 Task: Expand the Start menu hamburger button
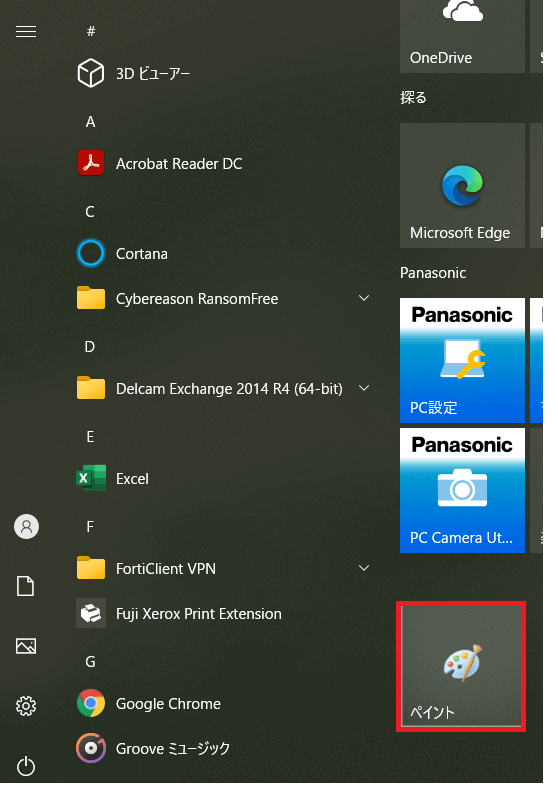point(26,32)
